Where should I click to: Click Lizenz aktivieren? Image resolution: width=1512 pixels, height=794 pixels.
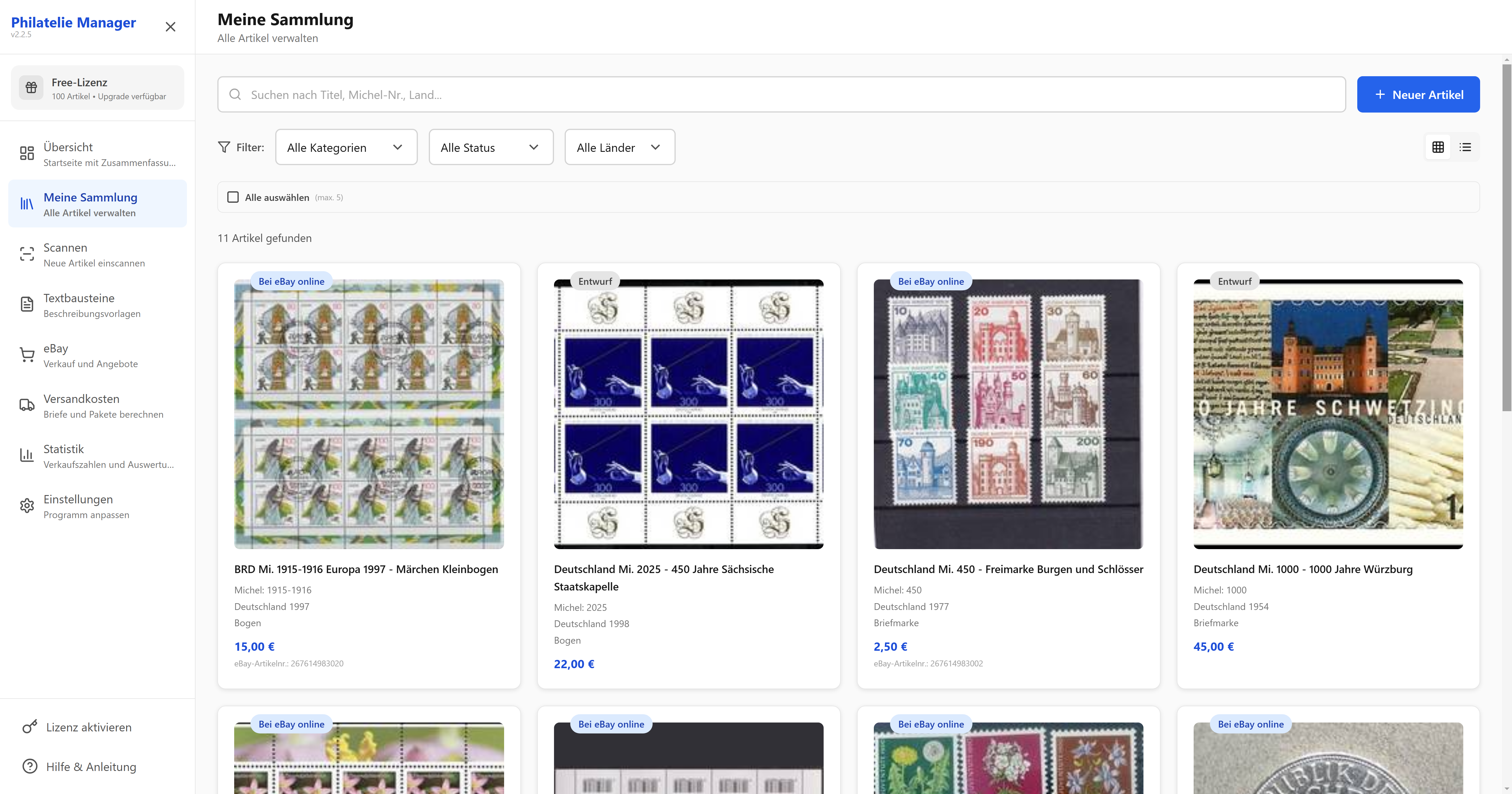[97, 727]
